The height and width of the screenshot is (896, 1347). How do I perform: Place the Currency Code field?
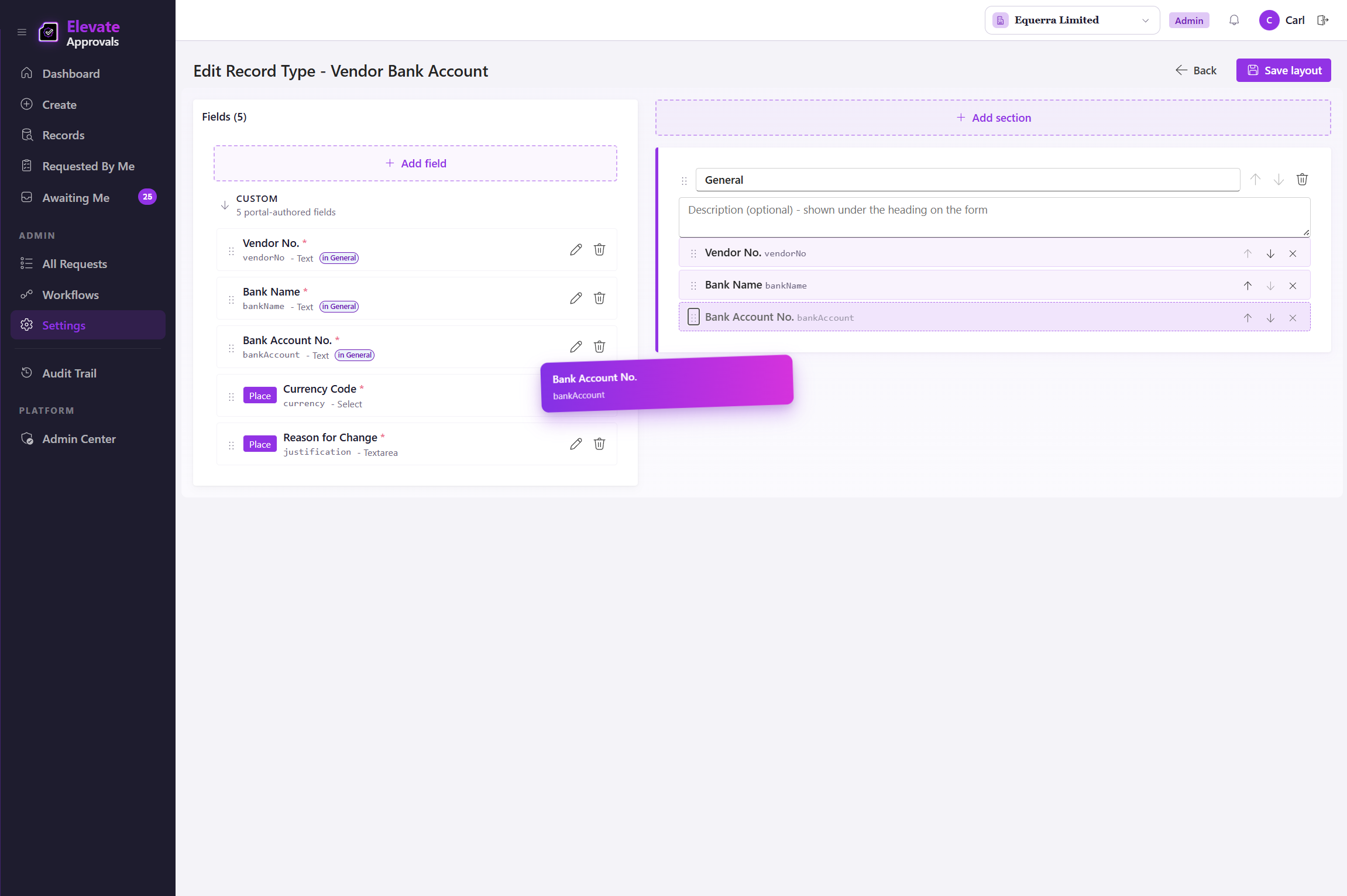pyautogui.click(x=260, y=396)
